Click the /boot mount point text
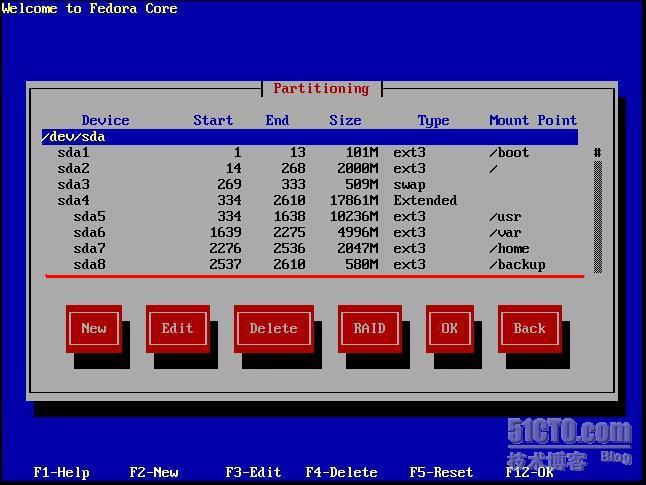The width and height of the screenshot is (646, 485). 509,153
